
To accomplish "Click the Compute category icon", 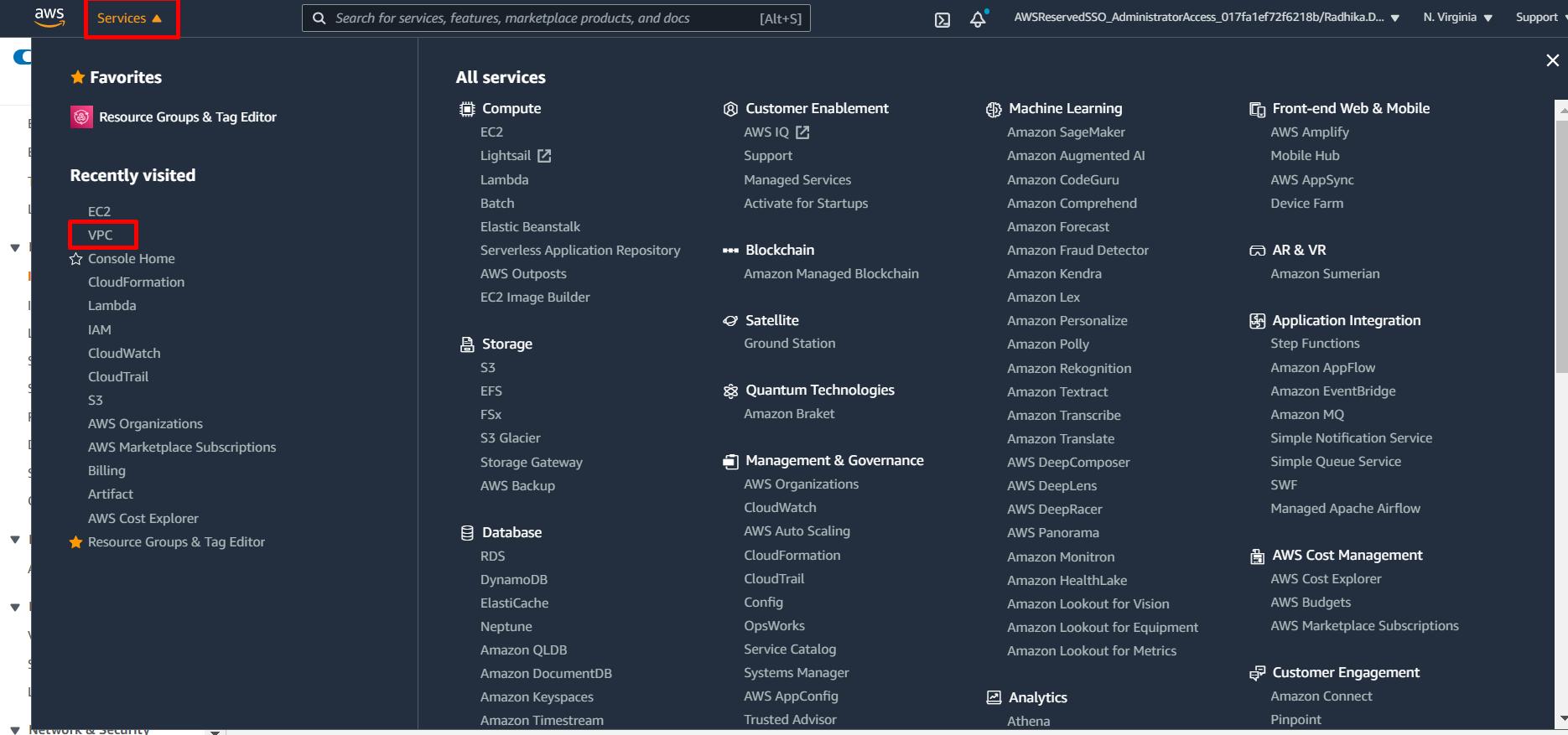I will (x=467, y=109).
